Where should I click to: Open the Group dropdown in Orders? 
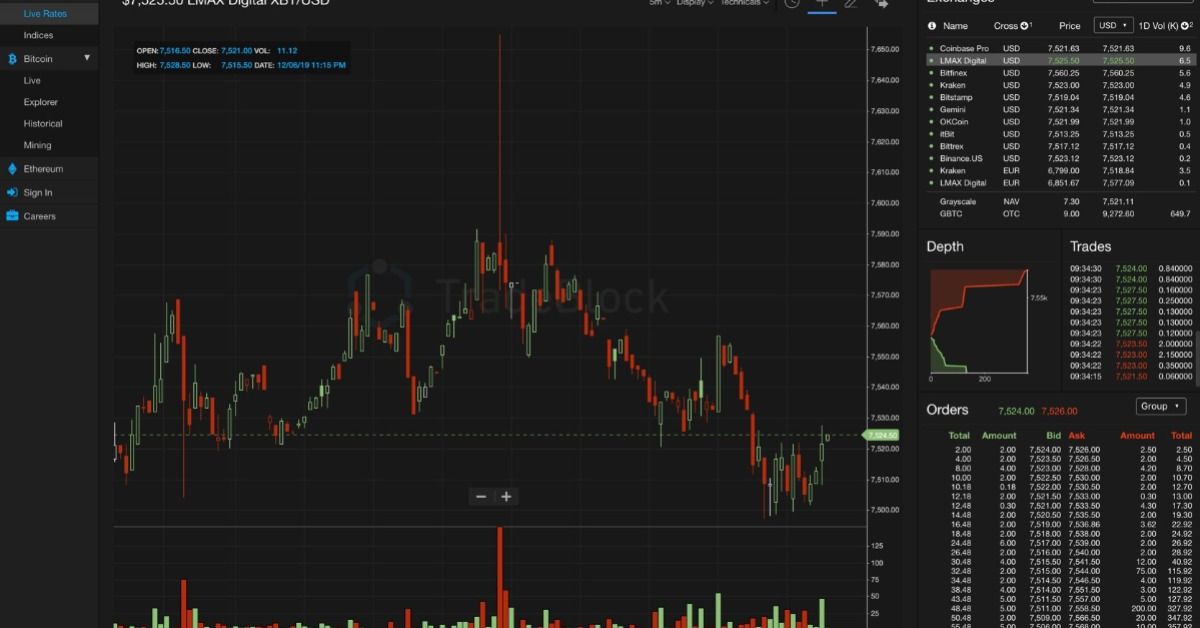(x=1161, y=406)
